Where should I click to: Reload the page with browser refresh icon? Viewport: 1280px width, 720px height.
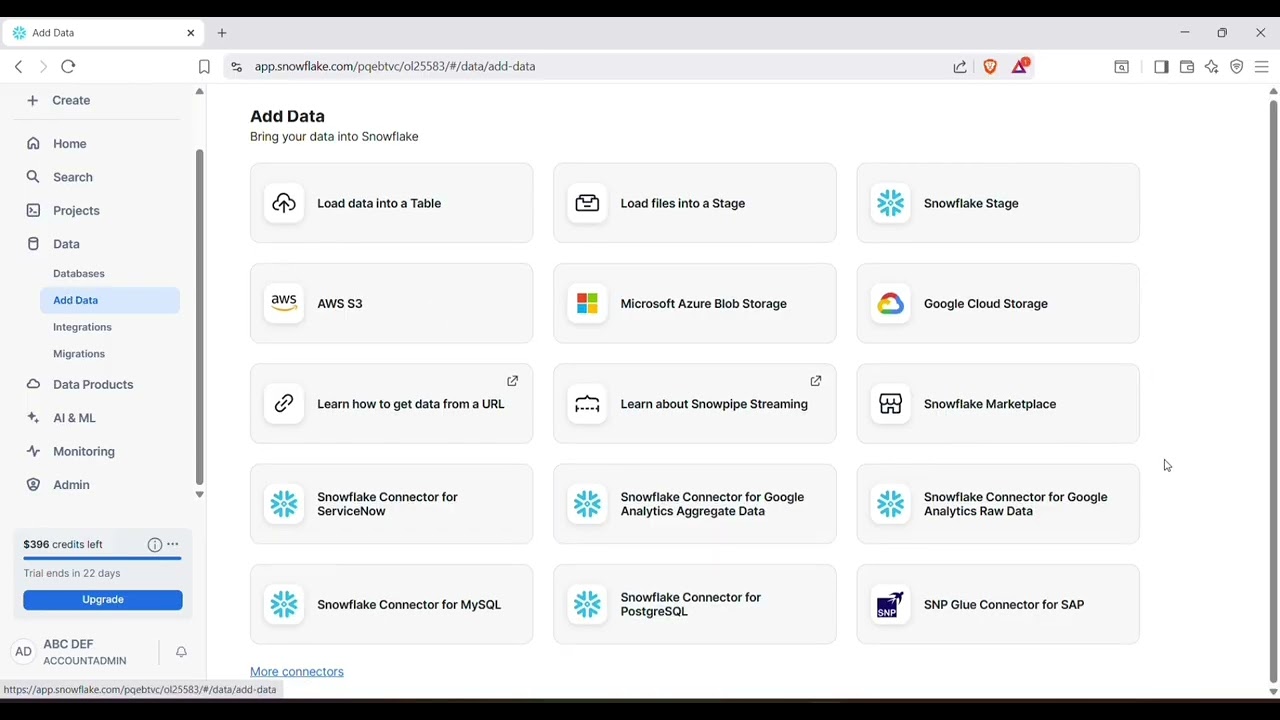[x=68, y=66]
